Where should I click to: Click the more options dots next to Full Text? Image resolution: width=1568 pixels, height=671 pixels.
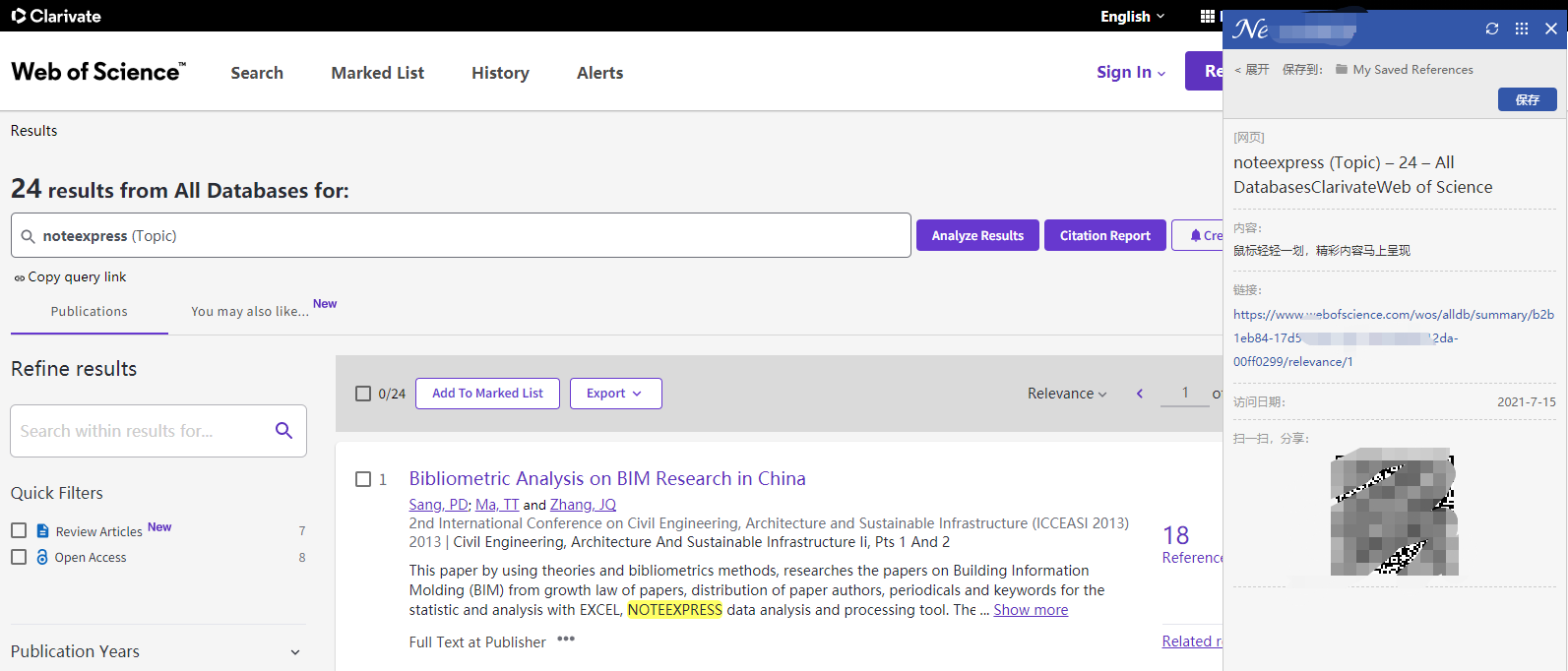566,640
